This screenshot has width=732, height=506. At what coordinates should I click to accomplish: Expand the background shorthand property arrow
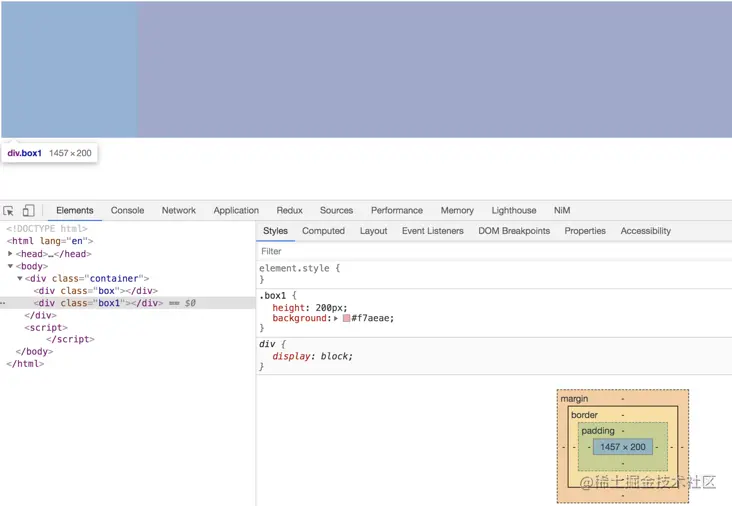pyautogui.click(x=336, y=318)
